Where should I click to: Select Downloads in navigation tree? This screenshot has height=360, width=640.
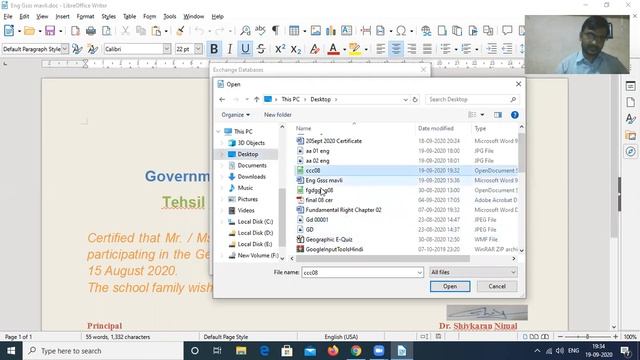coord(251,176)
